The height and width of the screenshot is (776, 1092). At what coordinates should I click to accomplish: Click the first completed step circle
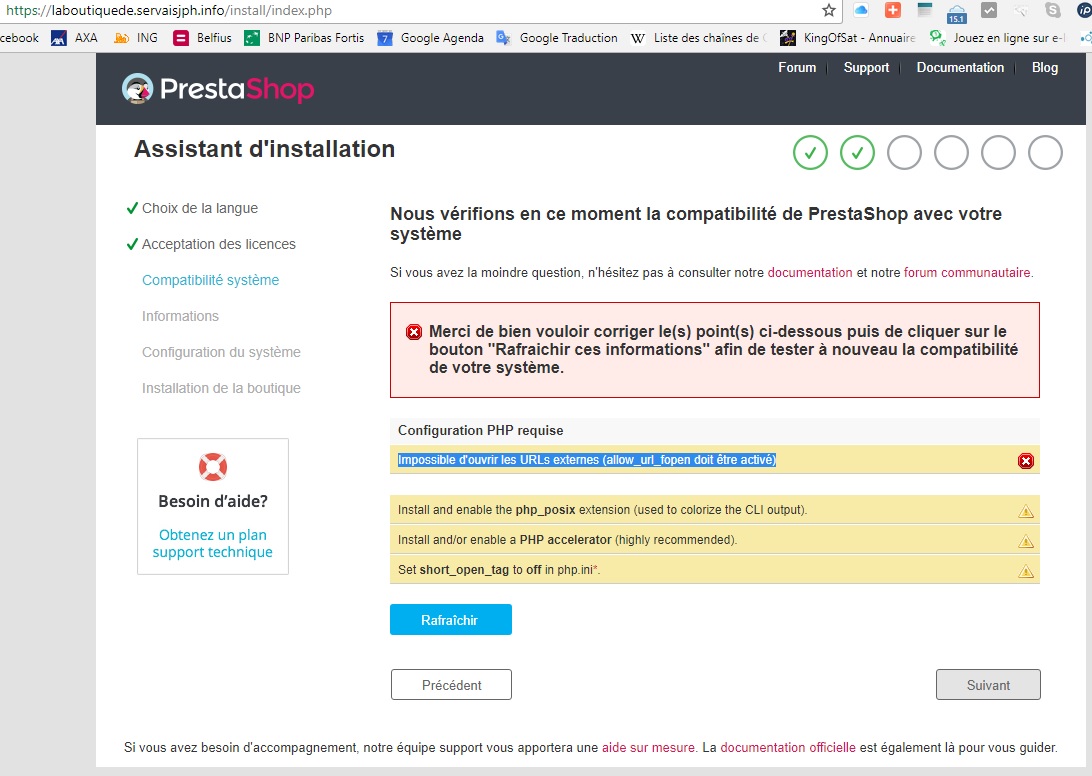[x=810, y=153]
